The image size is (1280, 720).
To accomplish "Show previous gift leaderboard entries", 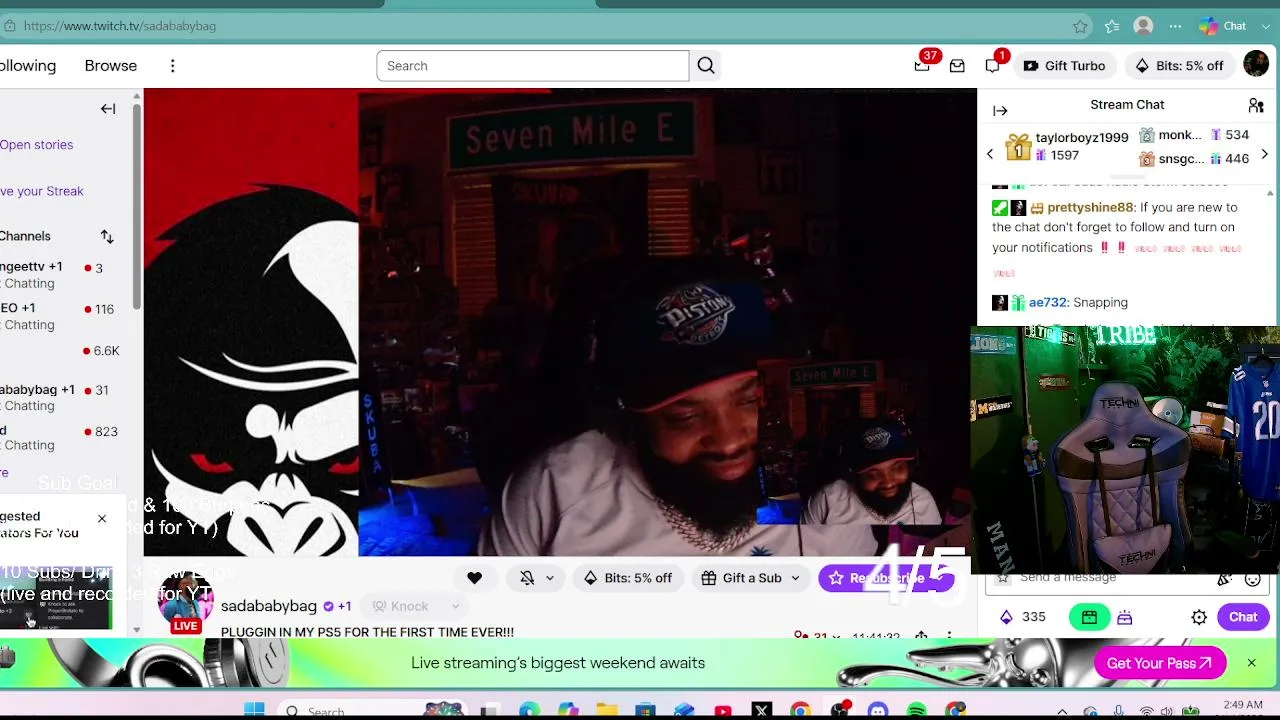I will (x=990, y=154).
